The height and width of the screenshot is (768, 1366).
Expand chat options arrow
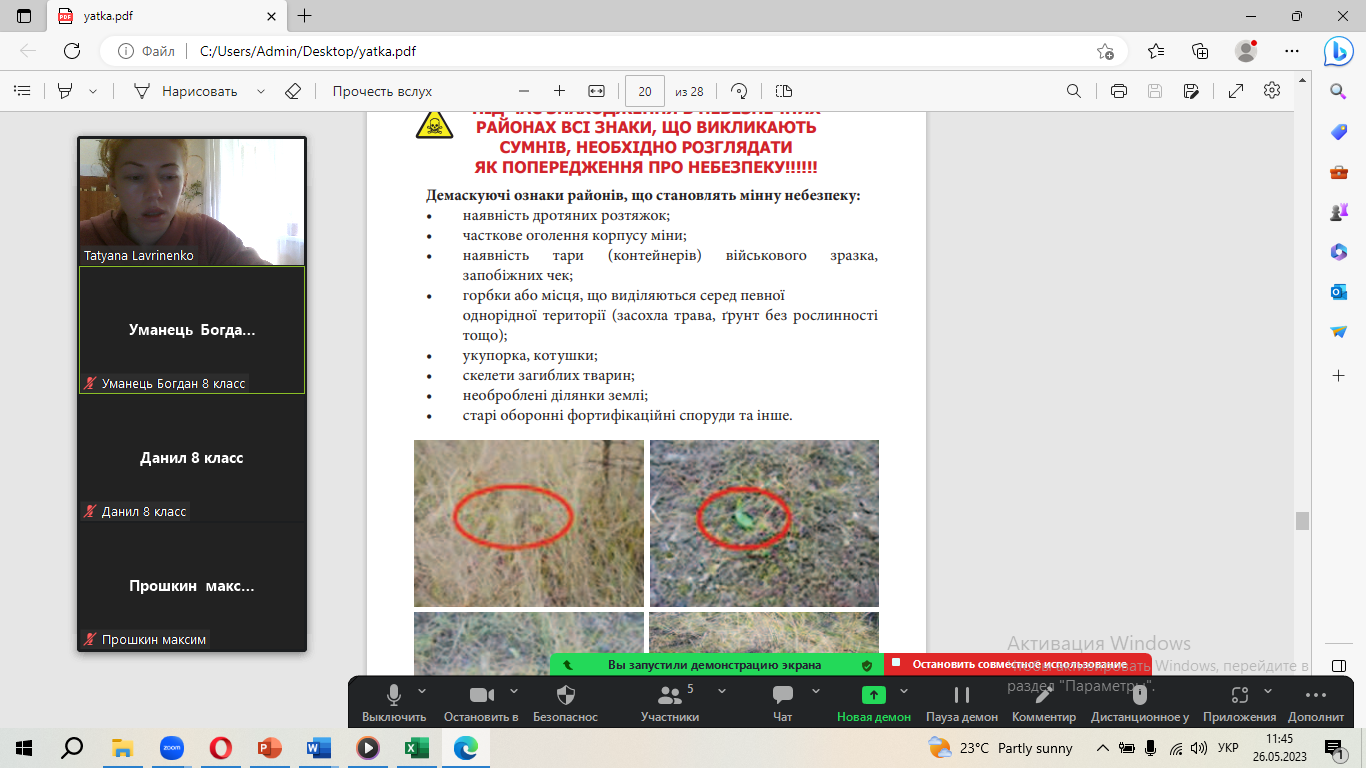pos(816,690)
